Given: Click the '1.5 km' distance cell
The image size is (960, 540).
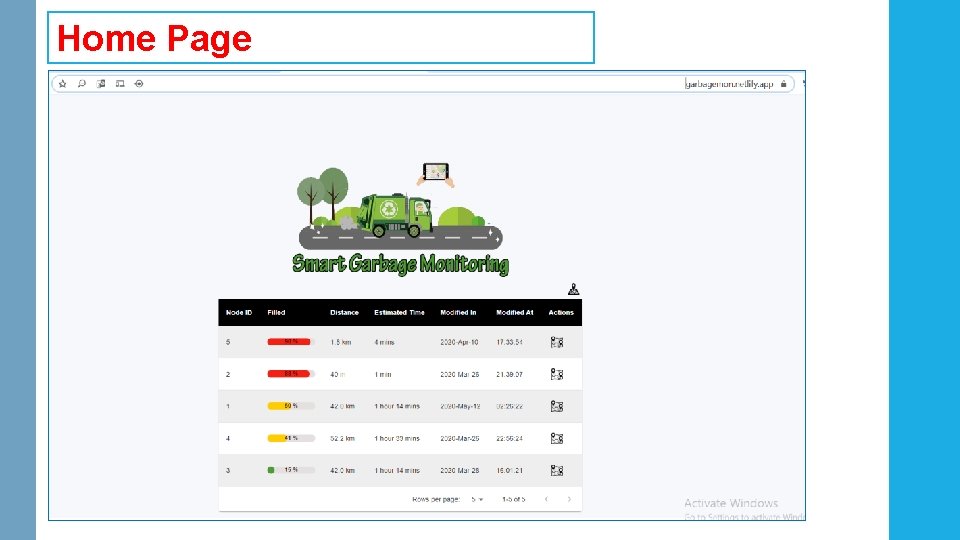Looking at the screenshot, I should (x=340, y=342).
